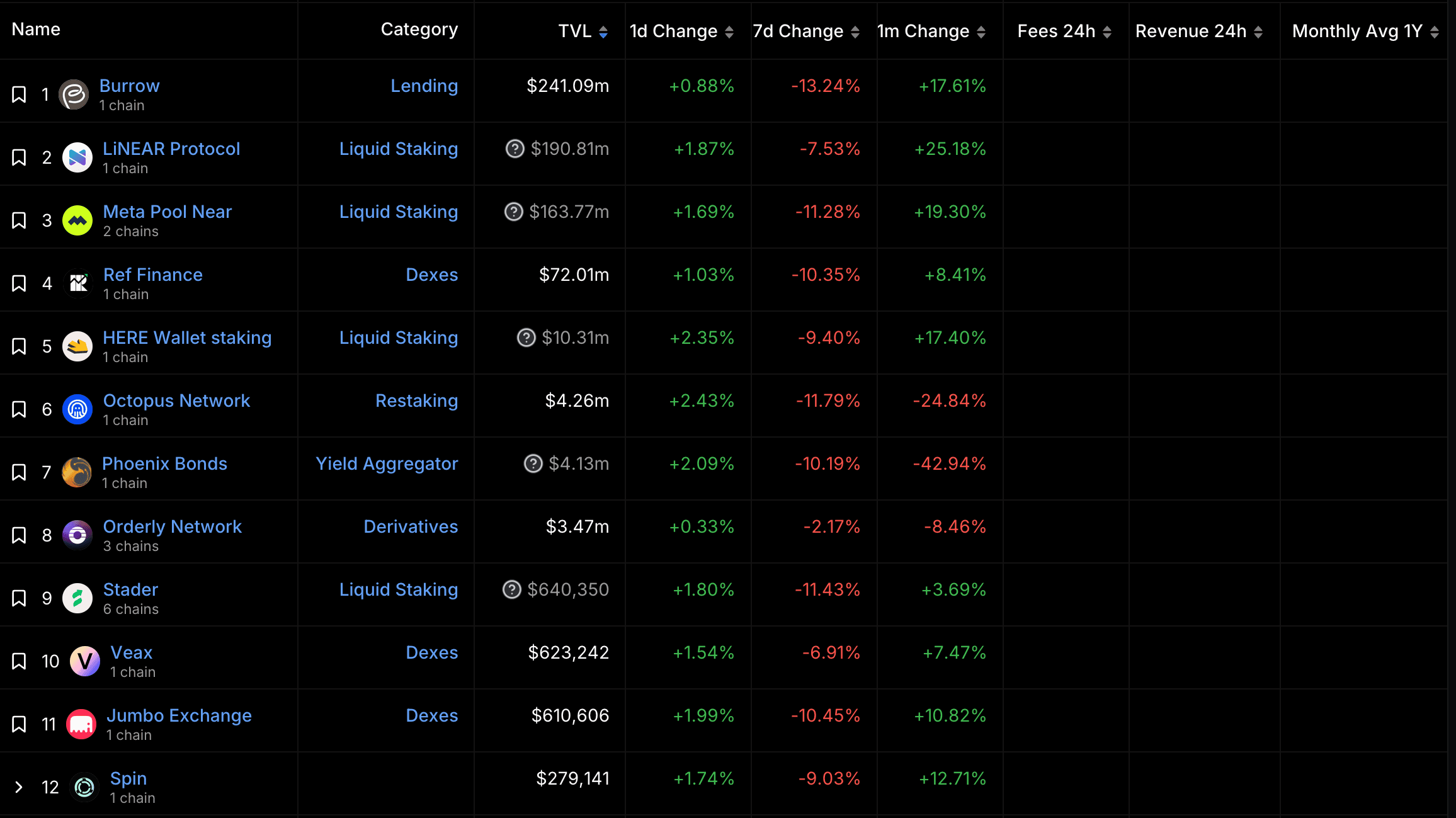Viewport: 1456px width, 818px height.
Task: Open Dexes category in Ref Finance row
Action: click(431, 275)
